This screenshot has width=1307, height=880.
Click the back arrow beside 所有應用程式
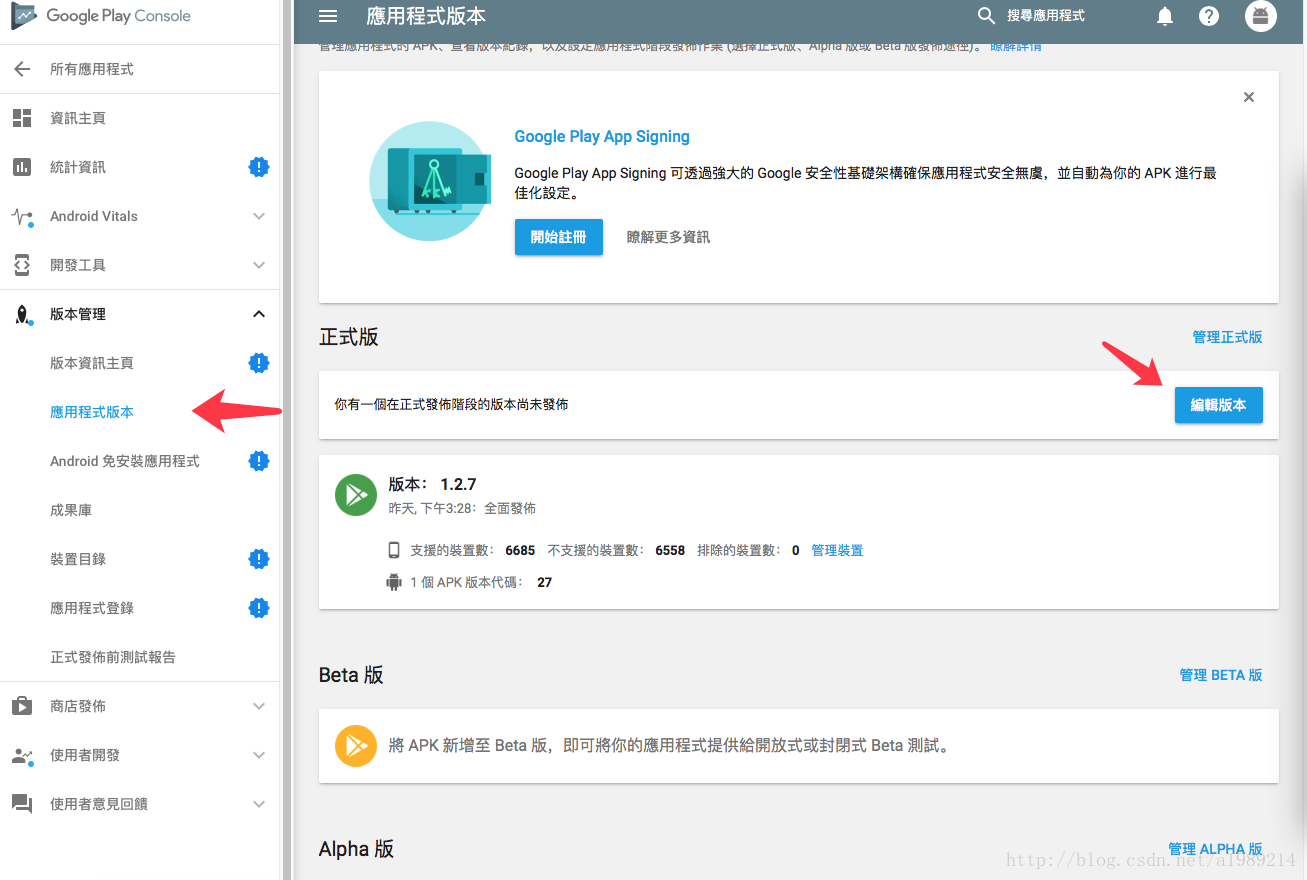pos(23,68)
